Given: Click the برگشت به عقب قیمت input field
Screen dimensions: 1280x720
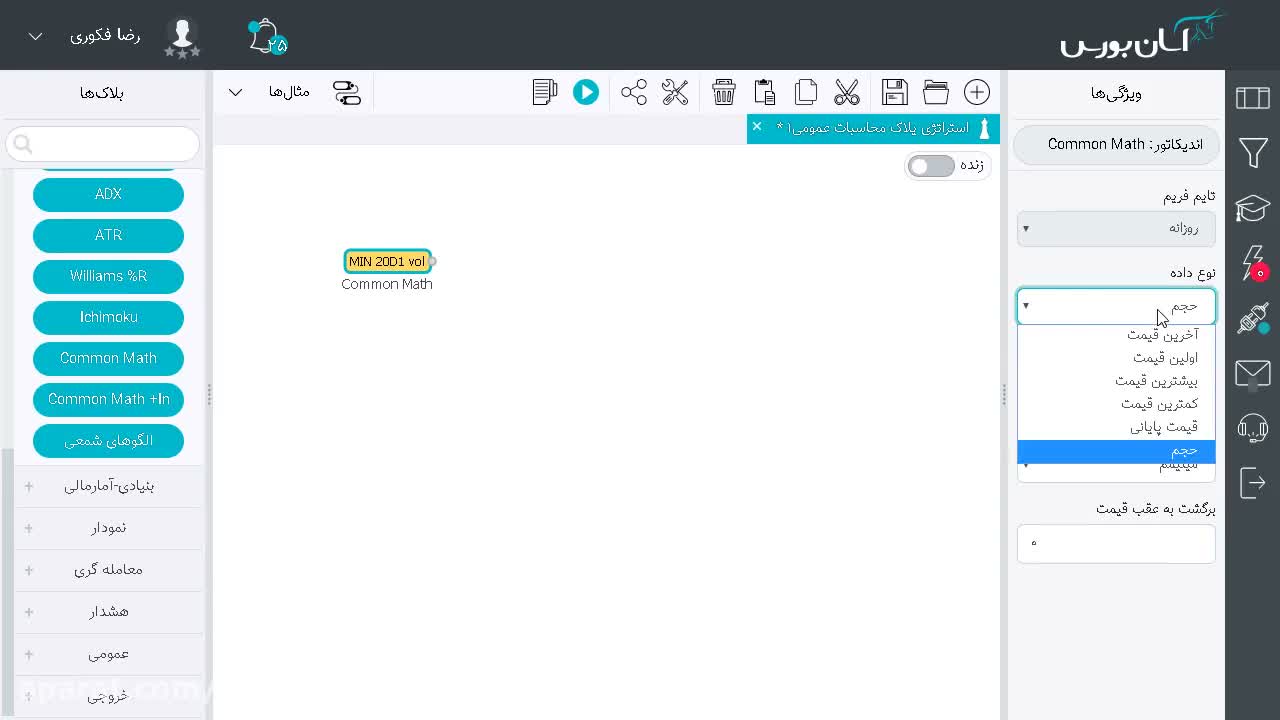Looking at the screenshot, I should (1116, 544).
